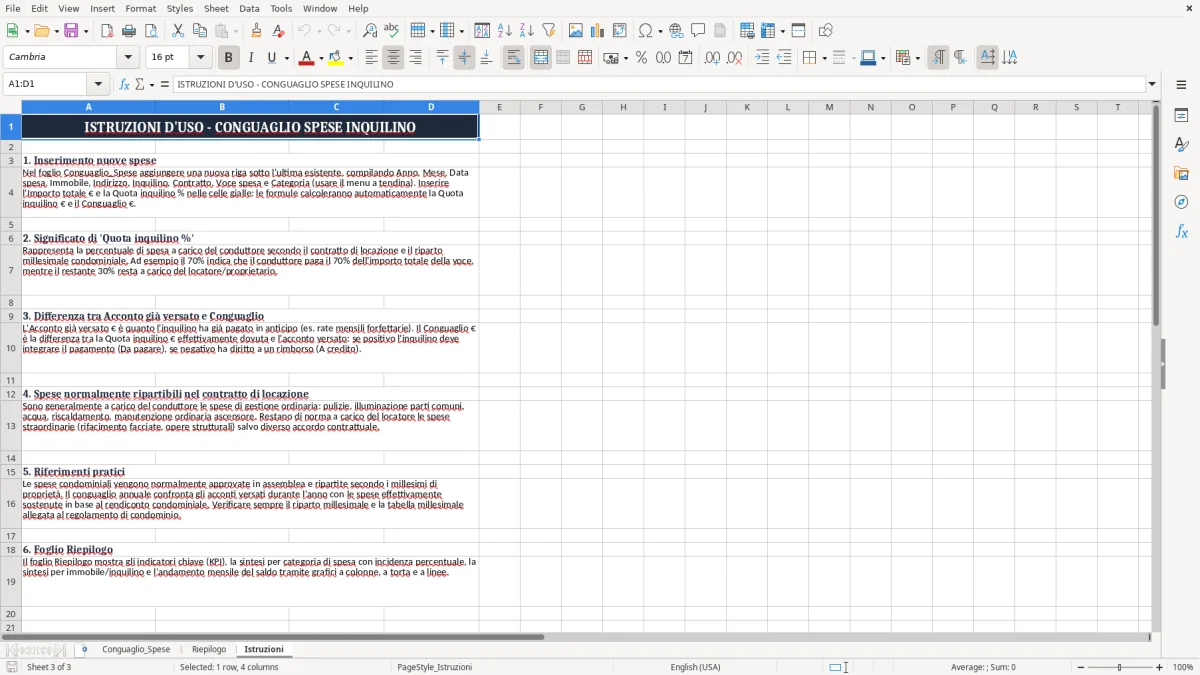Open Print Preview from toolbar
Image resolution: width=1200 pixels, height=675 pixels.
pyautogui.click(x=151, y=31)
